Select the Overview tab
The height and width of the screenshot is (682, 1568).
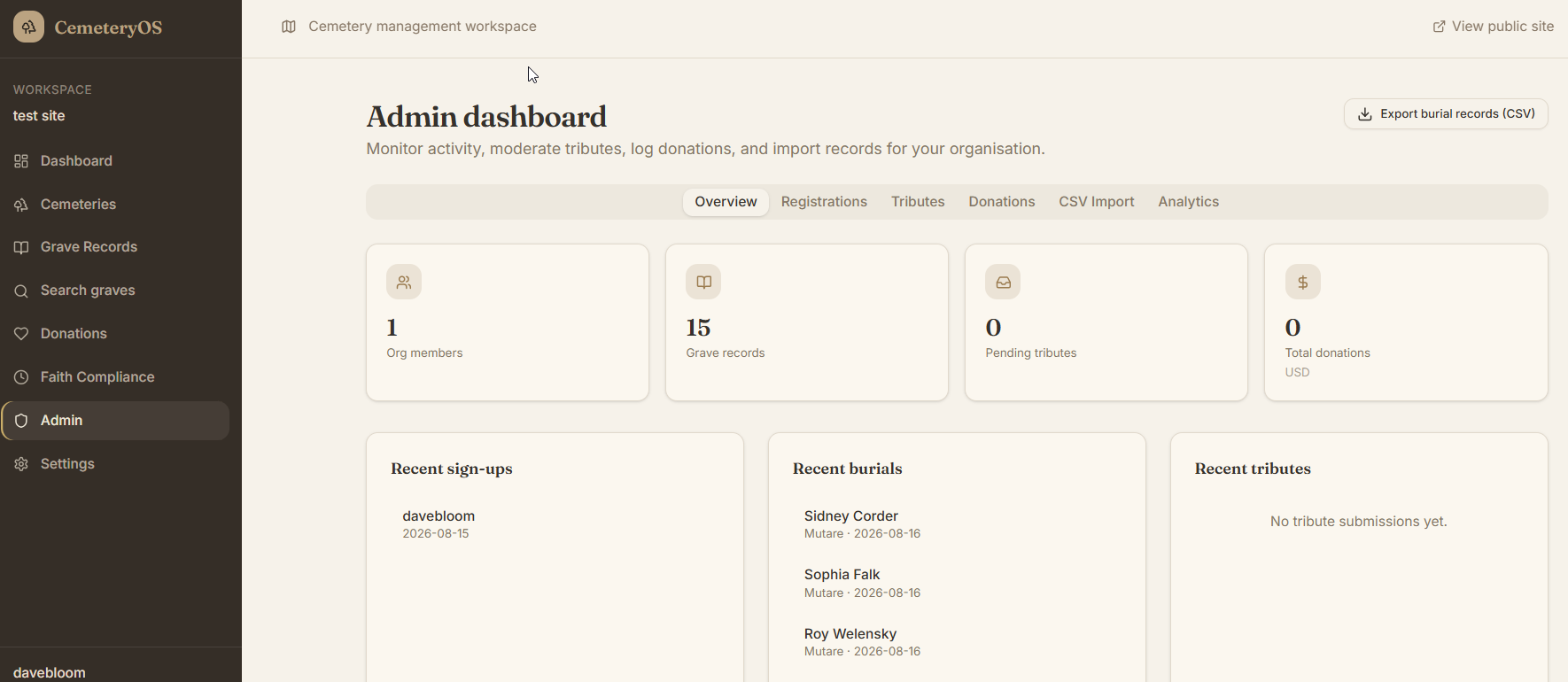726,202
